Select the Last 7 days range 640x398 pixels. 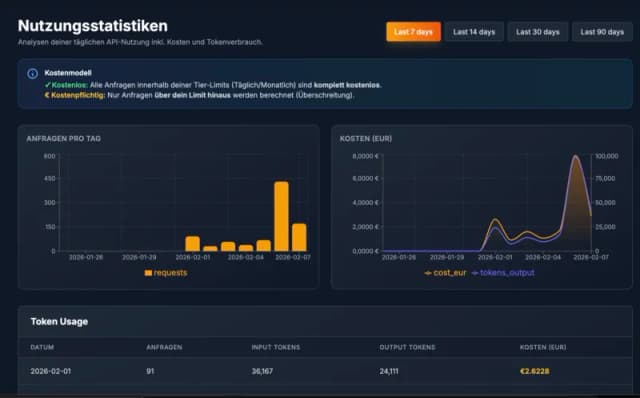(413, 32)
